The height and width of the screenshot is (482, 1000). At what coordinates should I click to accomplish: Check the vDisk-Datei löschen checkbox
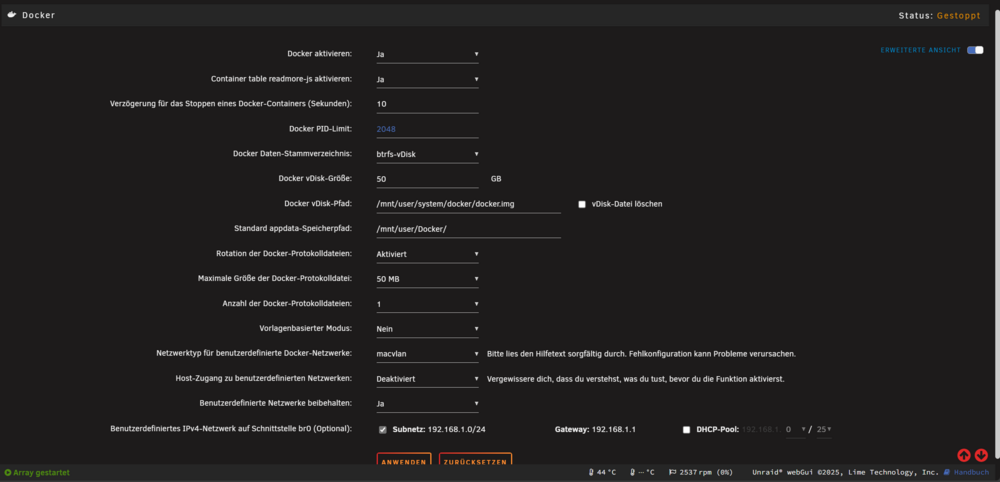pos(582,204)
